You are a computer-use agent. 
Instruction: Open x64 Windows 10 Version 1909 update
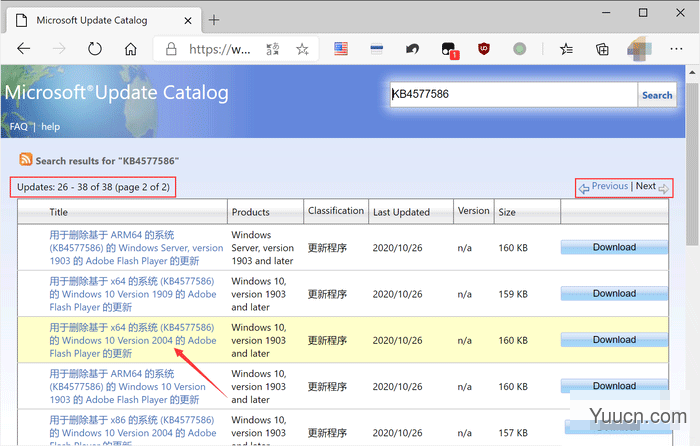[133, 294]
